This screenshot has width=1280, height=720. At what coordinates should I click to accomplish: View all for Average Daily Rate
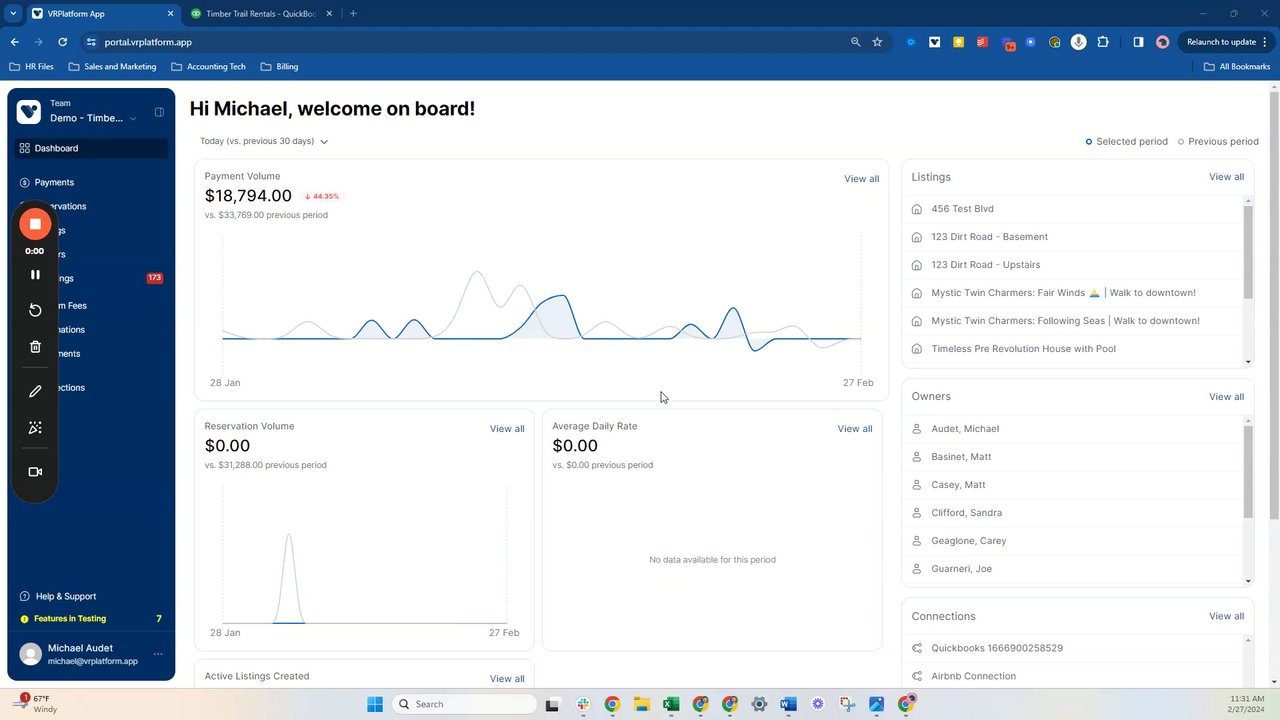click(855, 429)
